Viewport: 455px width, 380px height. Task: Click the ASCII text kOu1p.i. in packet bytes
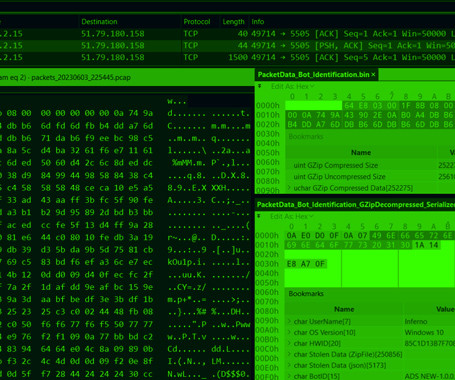(187, 262)
